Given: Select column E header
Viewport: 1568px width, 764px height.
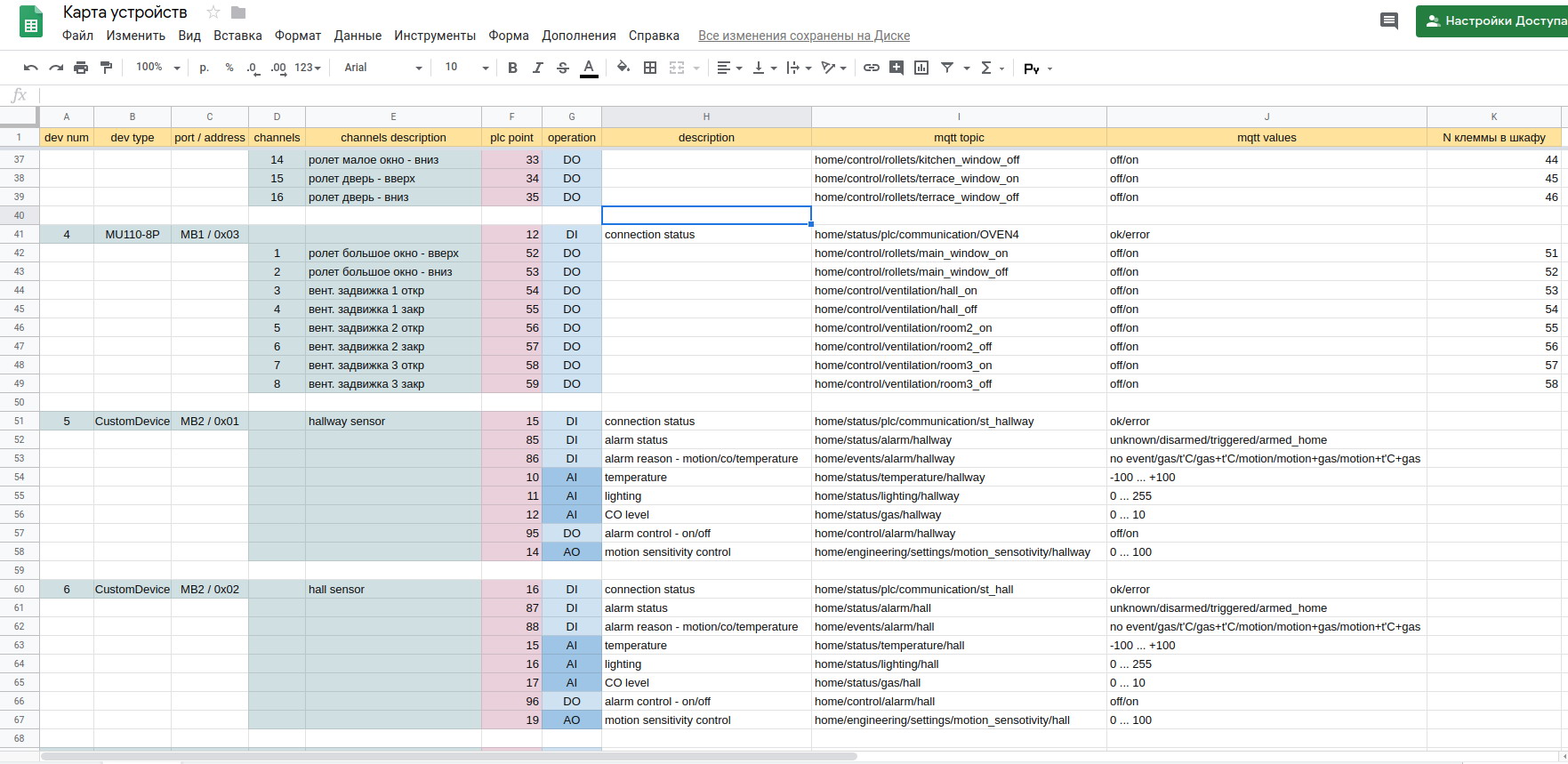Looking at the screenshot, I should (393, 117).
